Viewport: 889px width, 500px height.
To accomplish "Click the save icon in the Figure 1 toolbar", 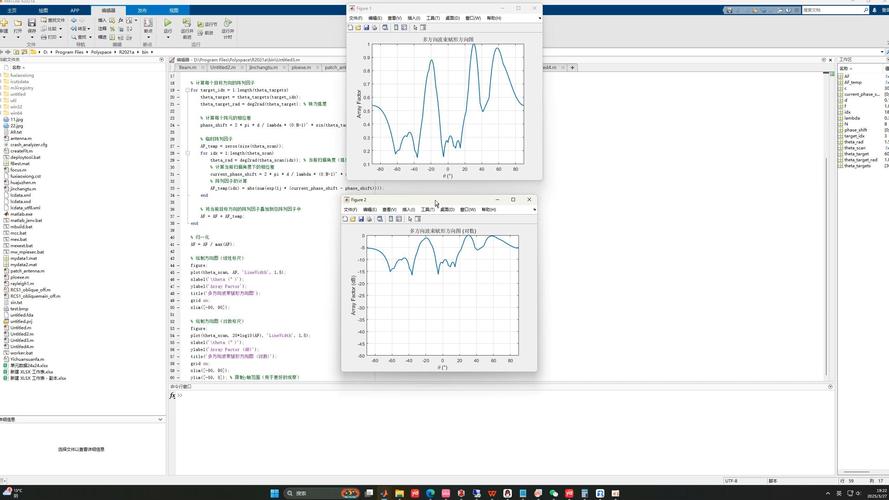I will [367, 27].
